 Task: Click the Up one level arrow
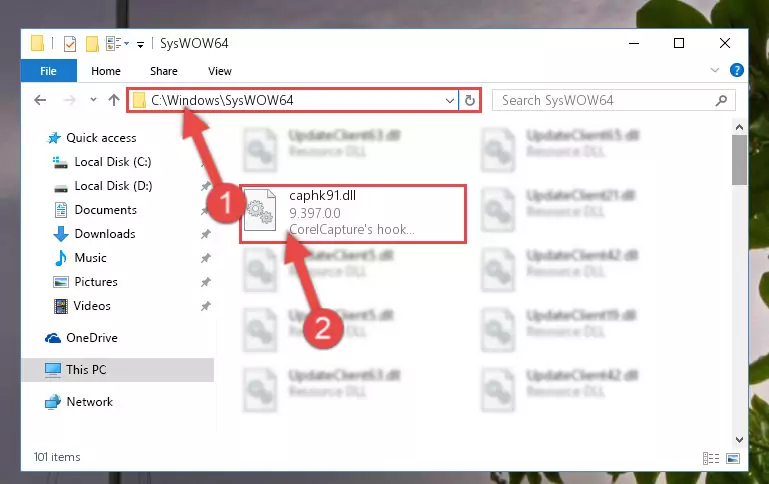pyautogui.click(x=114, y=100)
